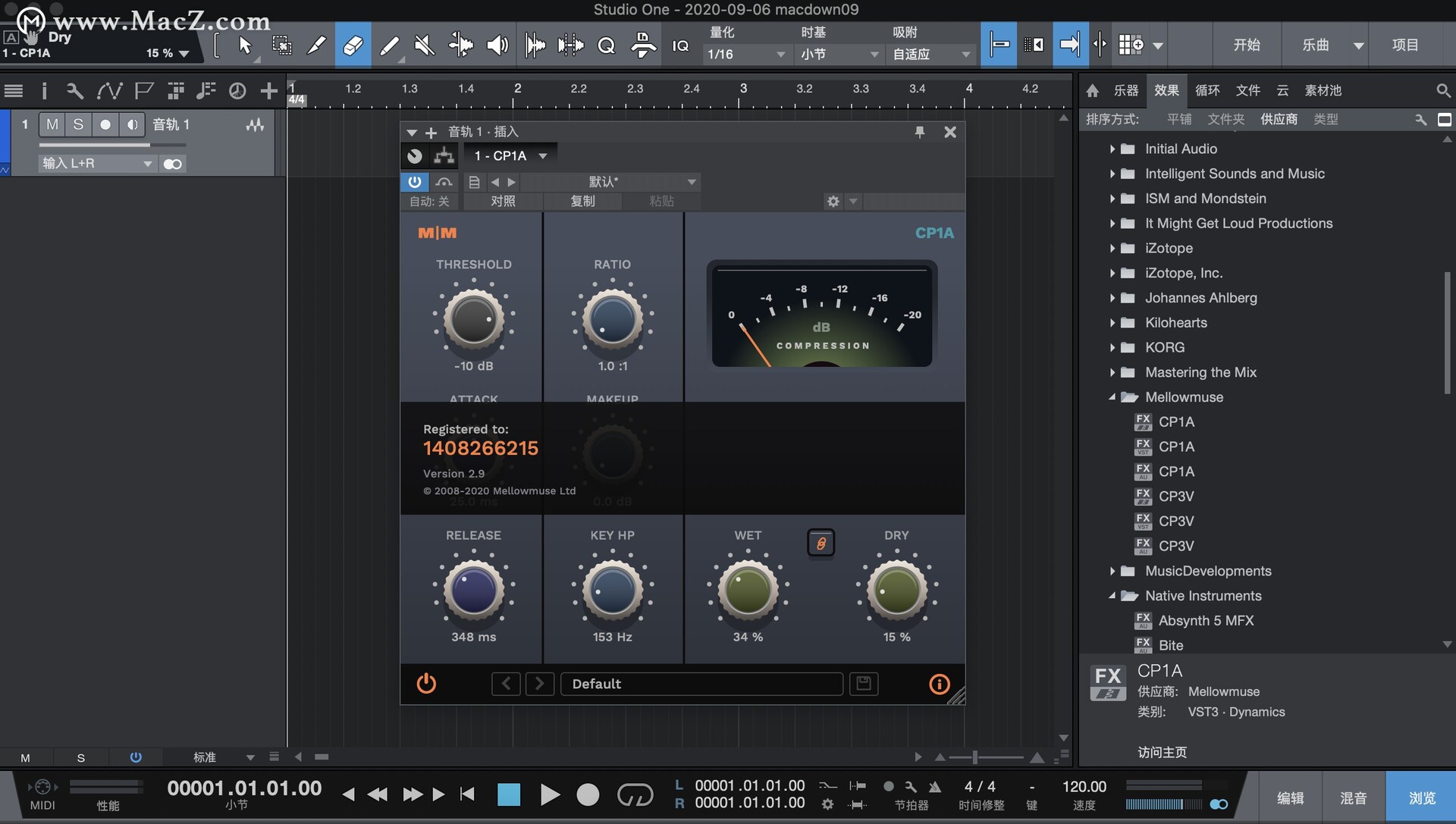The height and width of the screenshot is (824, 1456).
Task: Open the 混音 mixer view
Action: [1354, 797]
